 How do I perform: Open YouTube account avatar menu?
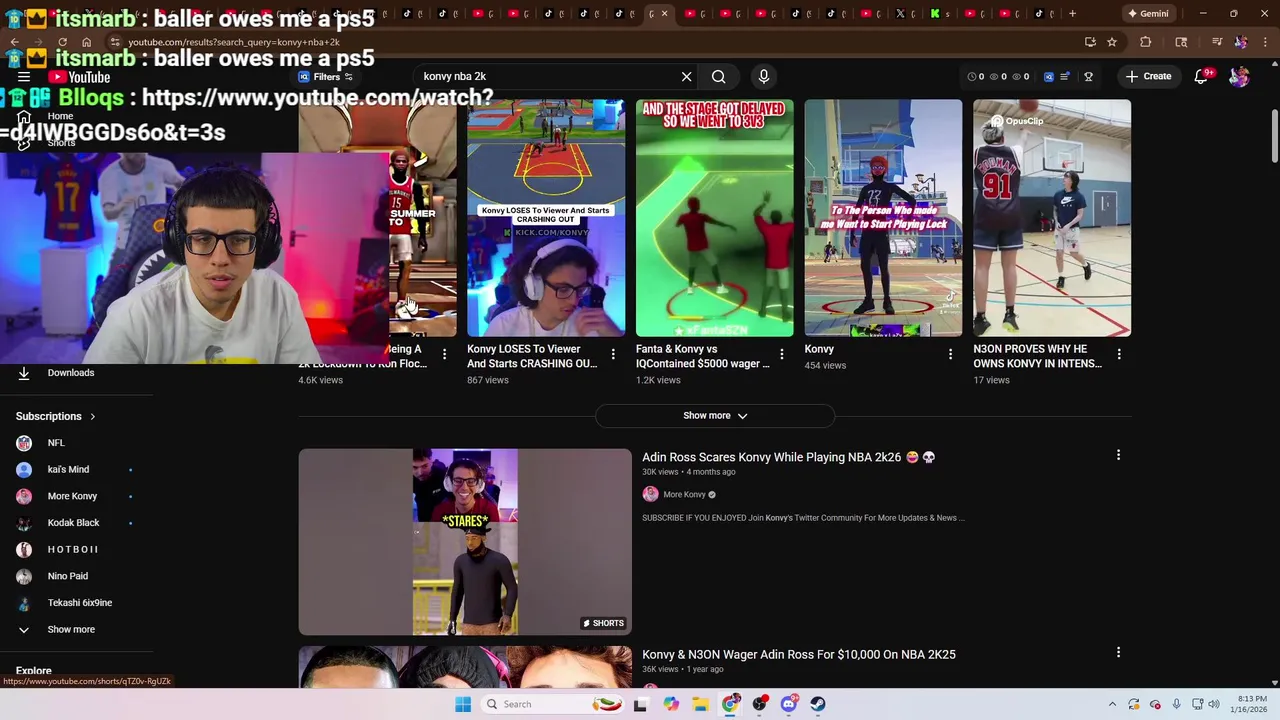pyautogui.click(x=1239, y=77)
